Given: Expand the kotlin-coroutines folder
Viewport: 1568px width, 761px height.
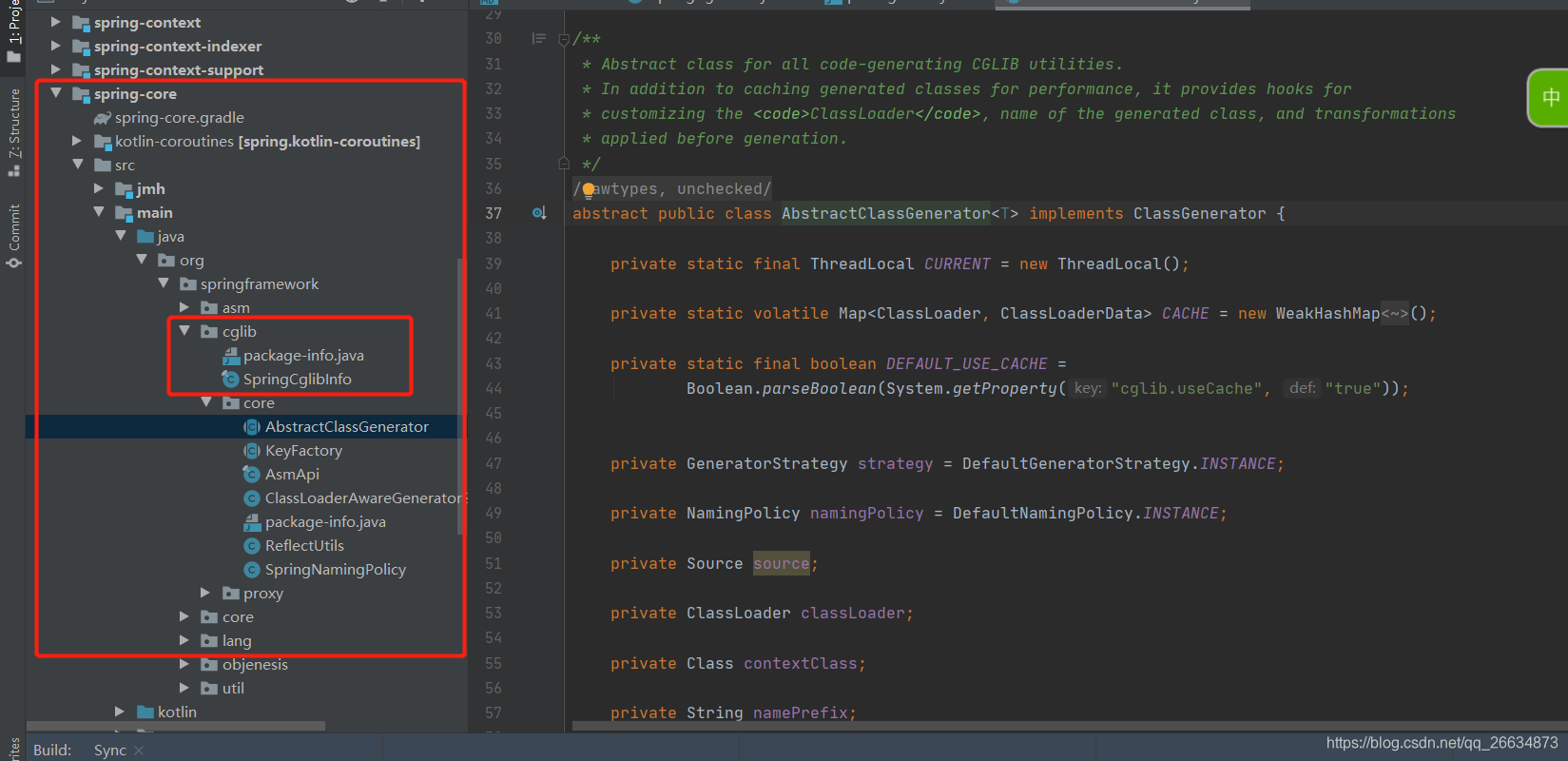Looking at the screenshot, I should 77,141.
